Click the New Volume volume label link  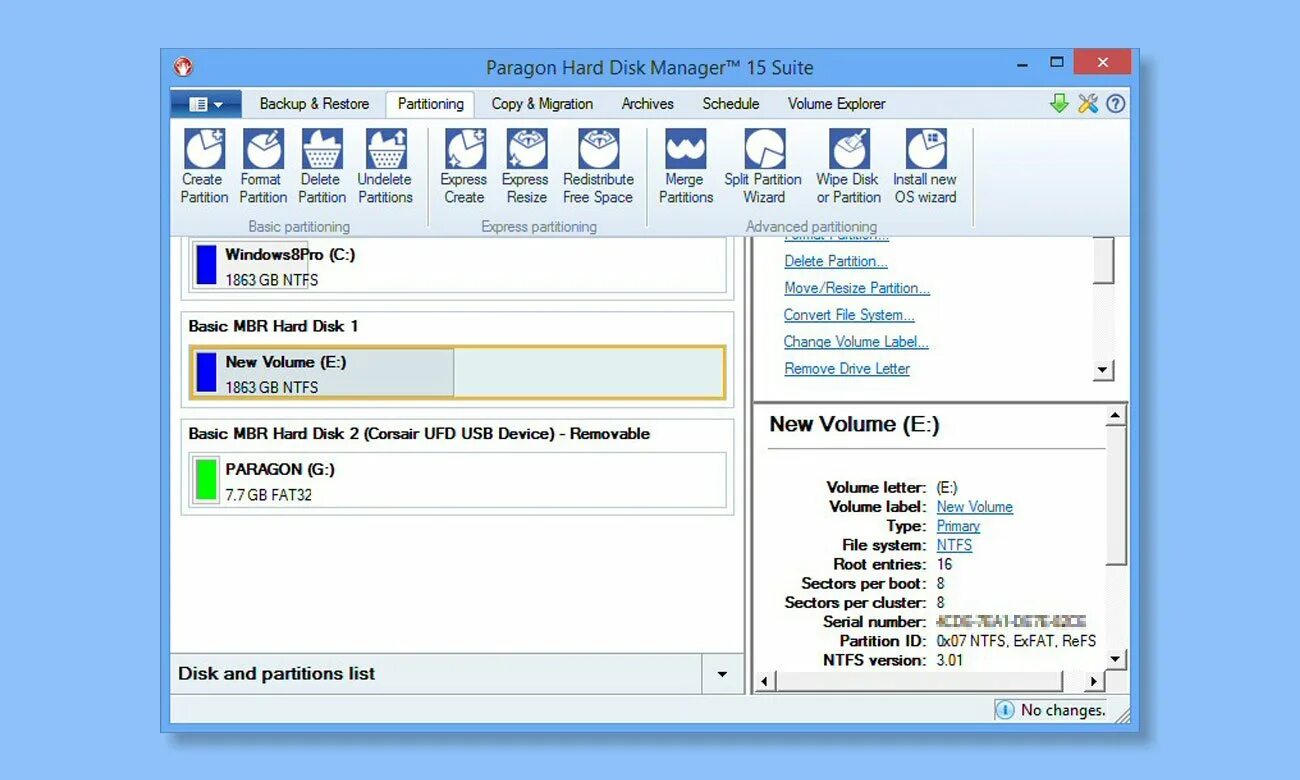(x=974, y=507)
